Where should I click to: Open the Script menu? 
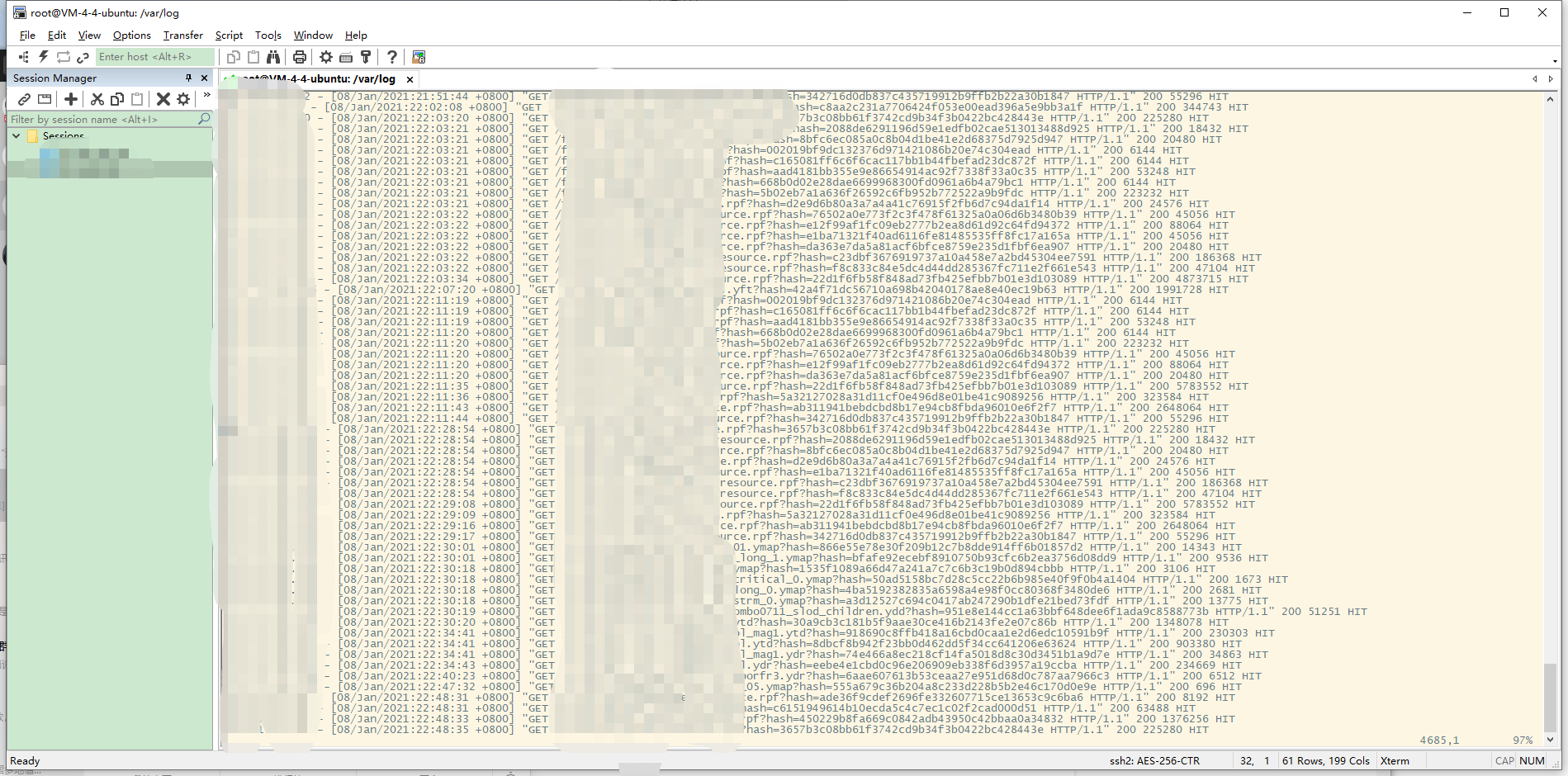(x=229, y=35)
